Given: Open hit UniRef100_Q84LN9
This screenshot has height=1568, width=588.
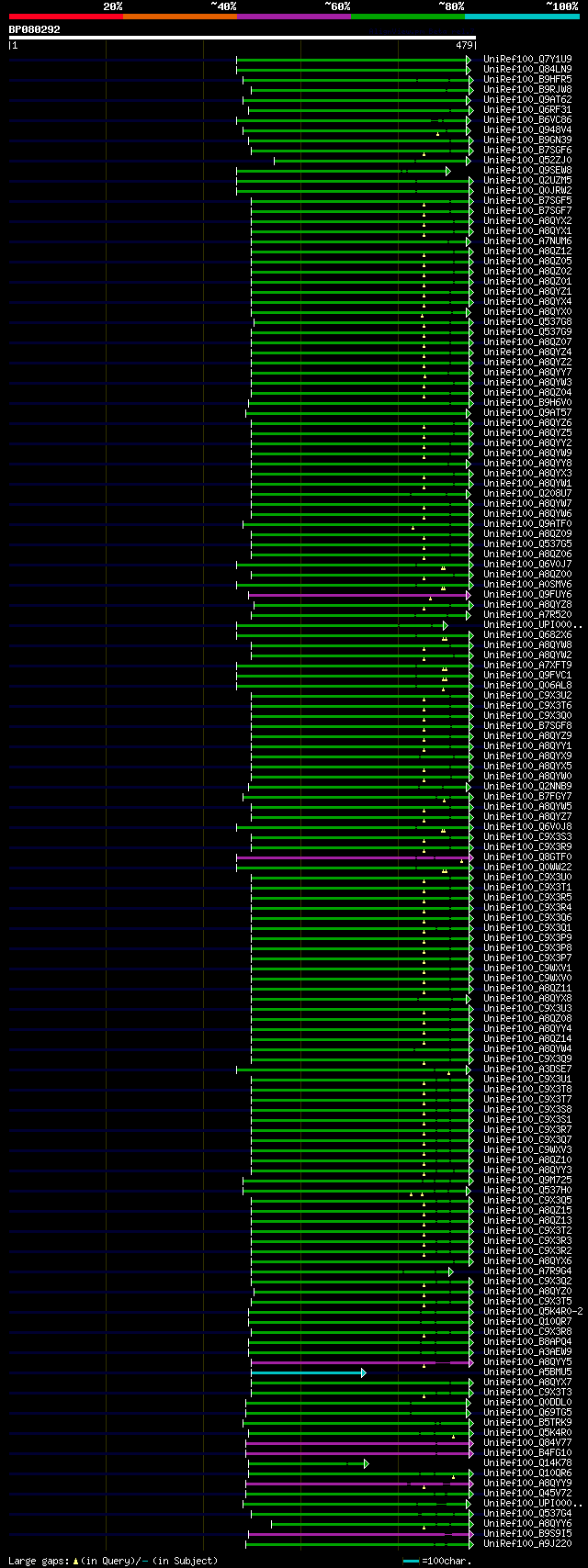Looking at the screenshot, I should pyautogui.click(x=527, y=69).
